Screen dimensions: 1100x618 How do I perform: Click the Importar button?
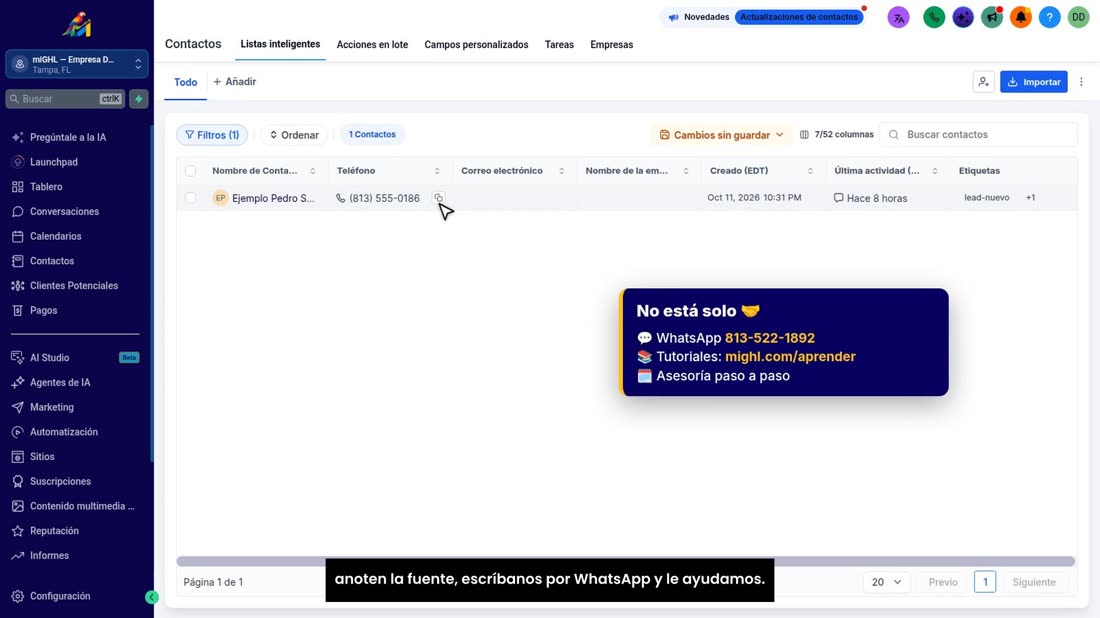[1033, 82]
